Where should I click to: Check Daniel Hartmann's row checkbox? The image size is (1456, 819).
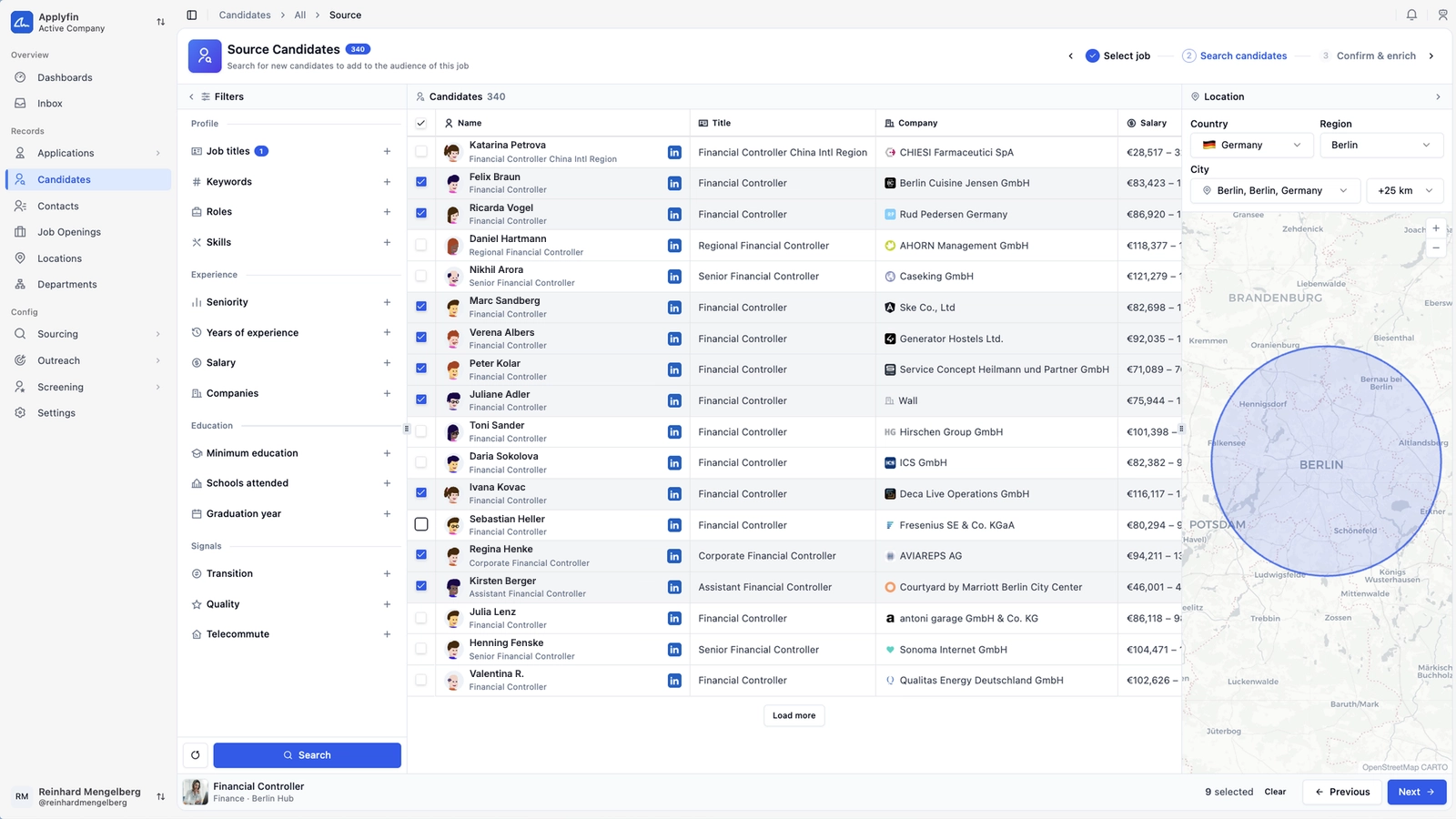[420, 245]
